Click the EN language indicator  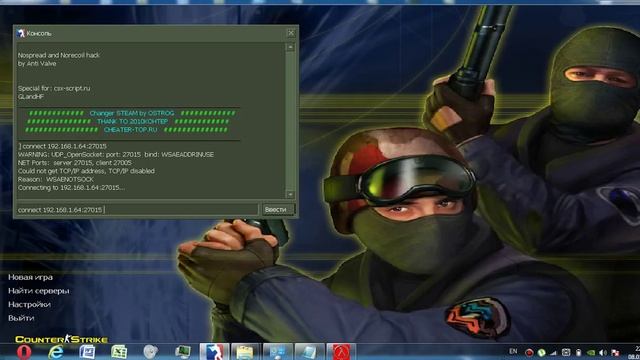coord(513,351)
